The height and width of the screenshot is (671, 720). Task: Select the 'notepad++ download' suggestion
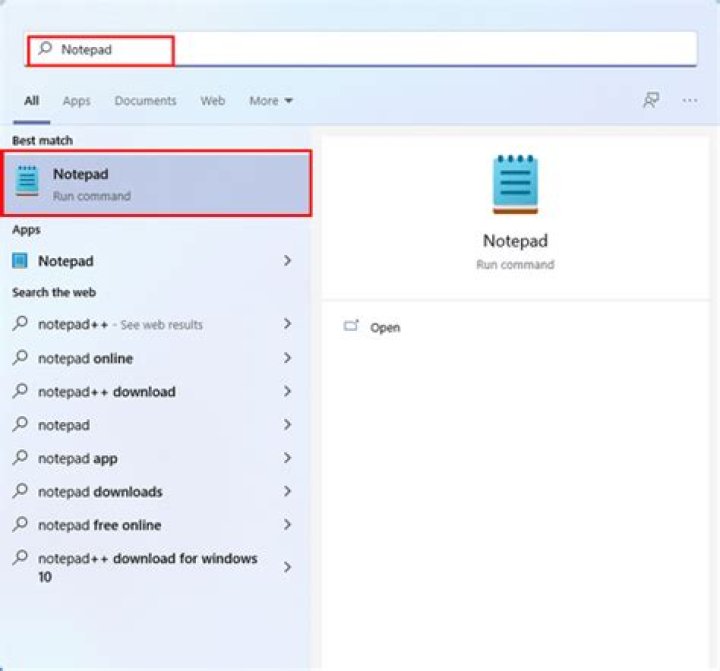tap(154, 391)
